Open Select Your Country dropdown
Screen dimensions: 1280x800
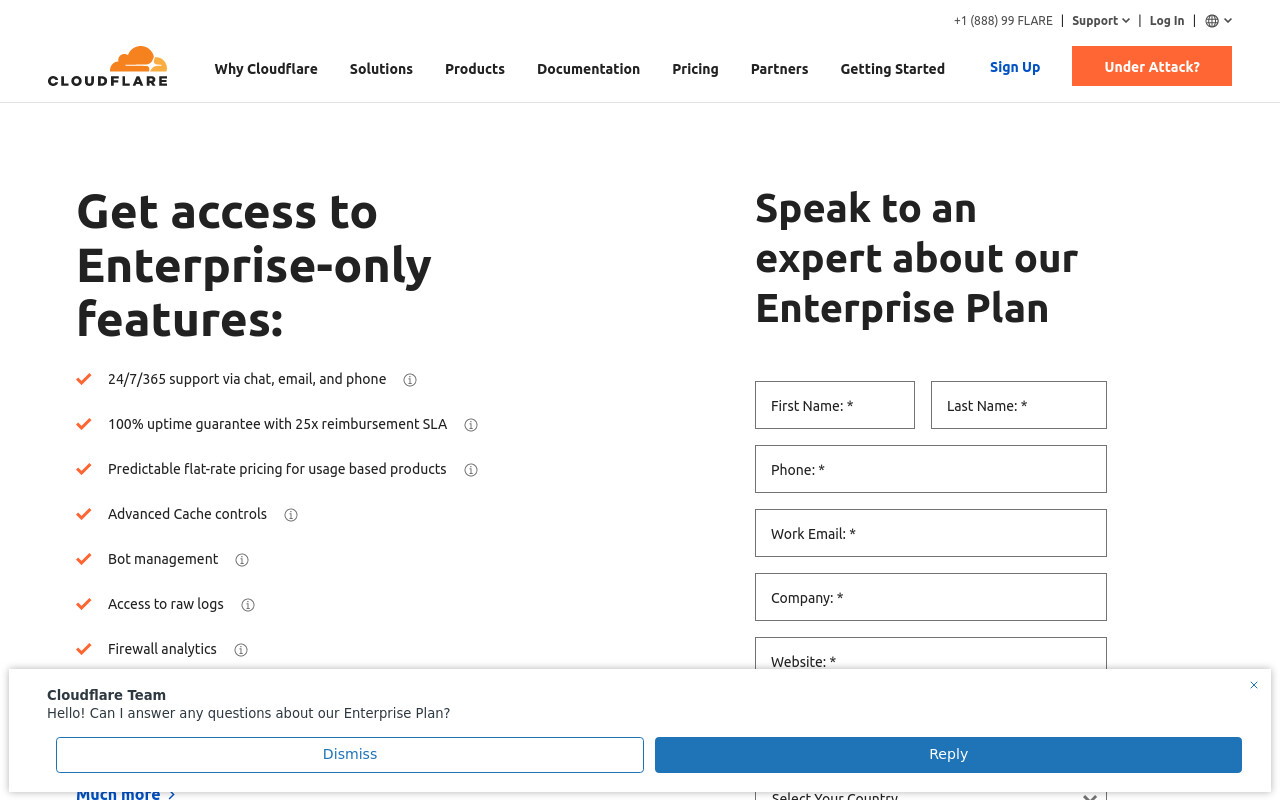931,795
